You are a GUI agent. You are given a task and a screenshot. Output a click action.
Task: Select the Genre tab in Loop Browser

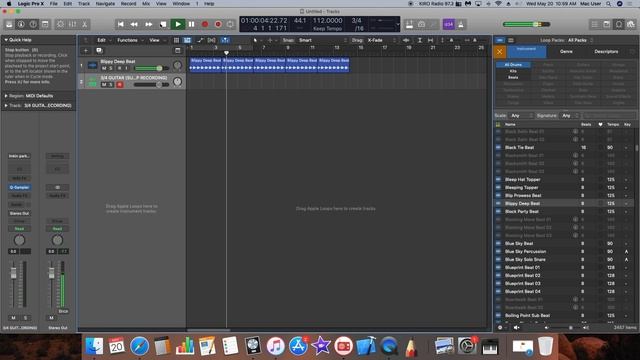[566, 52]
